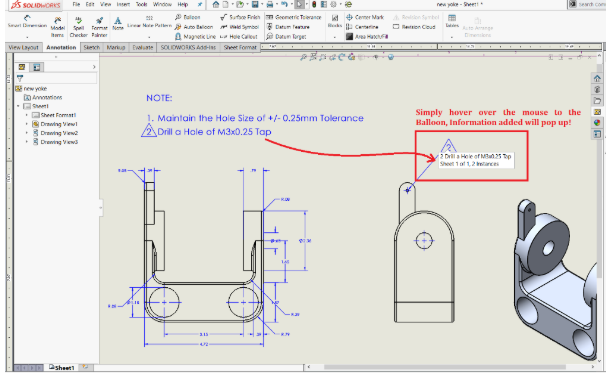Click the filter funnel icon in tree panel
Image resolution: width=606 pixels, height=373 pixels.
coord(20,78)
